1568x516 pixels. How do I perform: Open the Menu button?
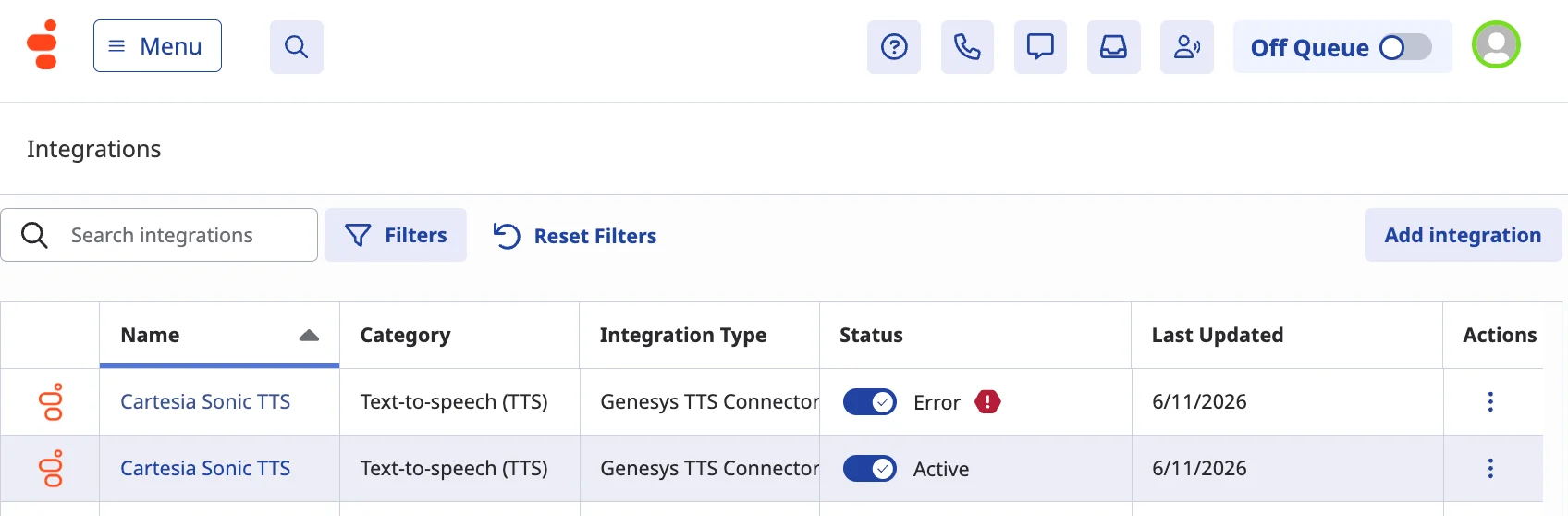click(x=157, y=46)
